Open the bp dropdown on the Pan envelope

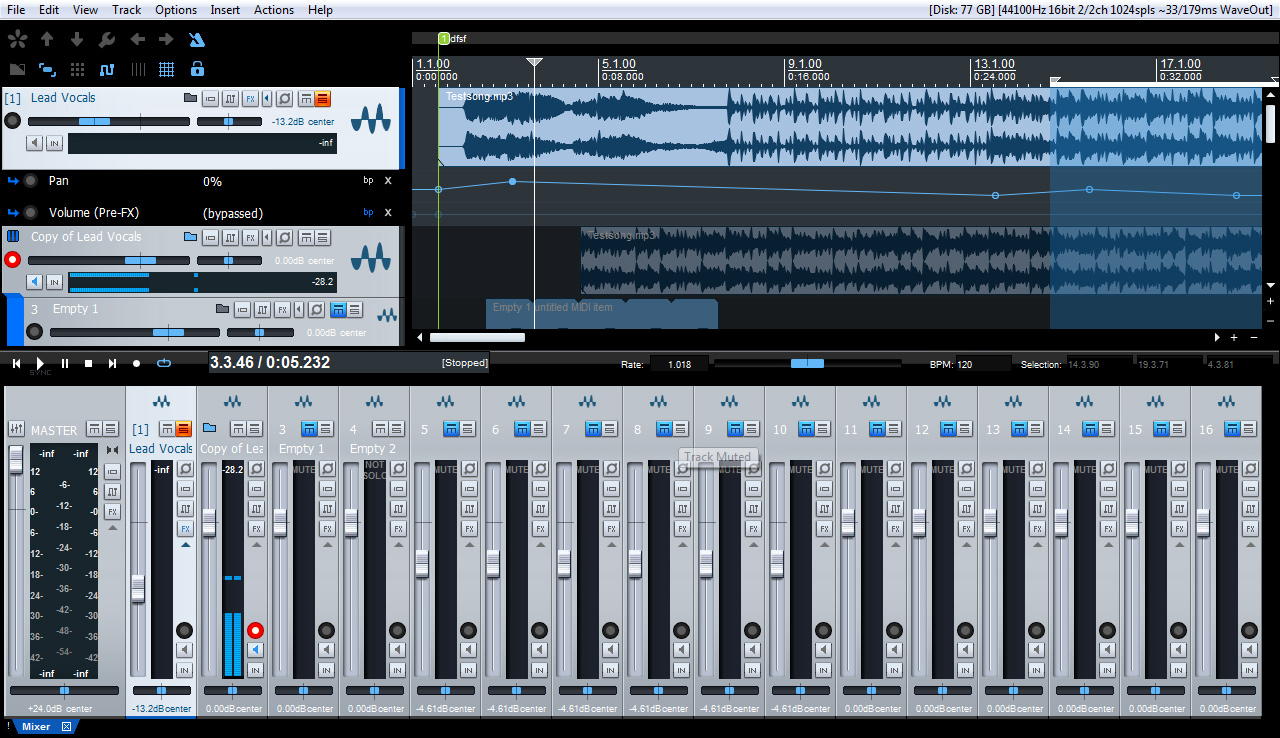(369, 181)
